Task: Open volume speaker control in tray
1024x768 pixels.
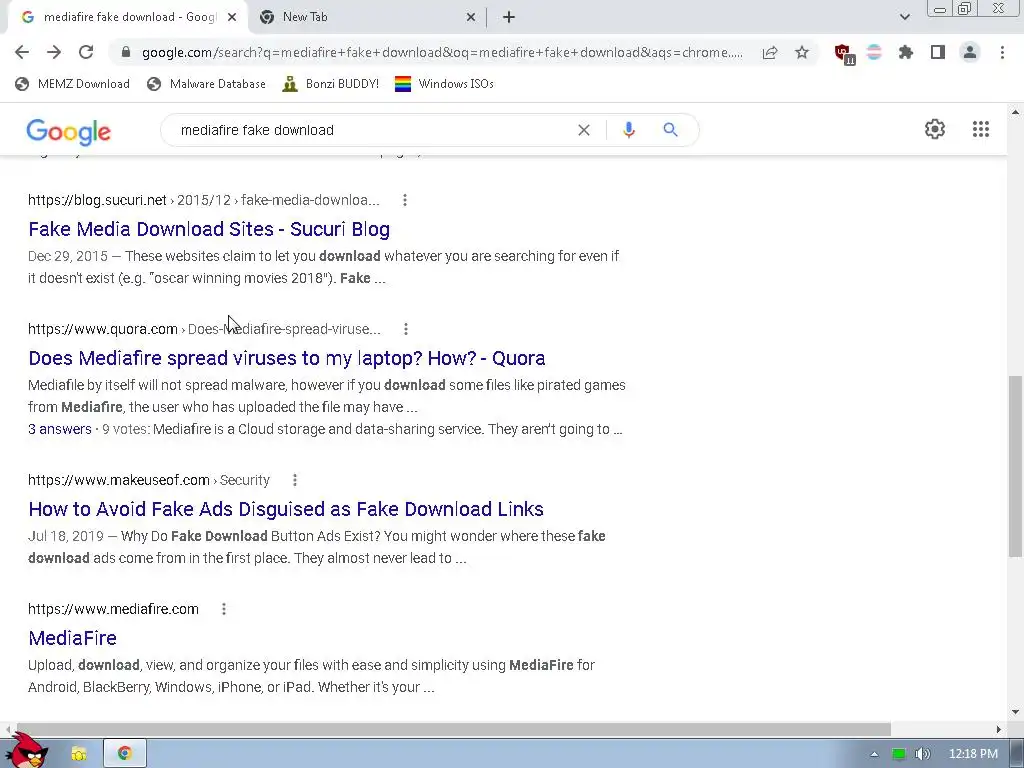Action: pyautogui.click(x=922, y=754)
